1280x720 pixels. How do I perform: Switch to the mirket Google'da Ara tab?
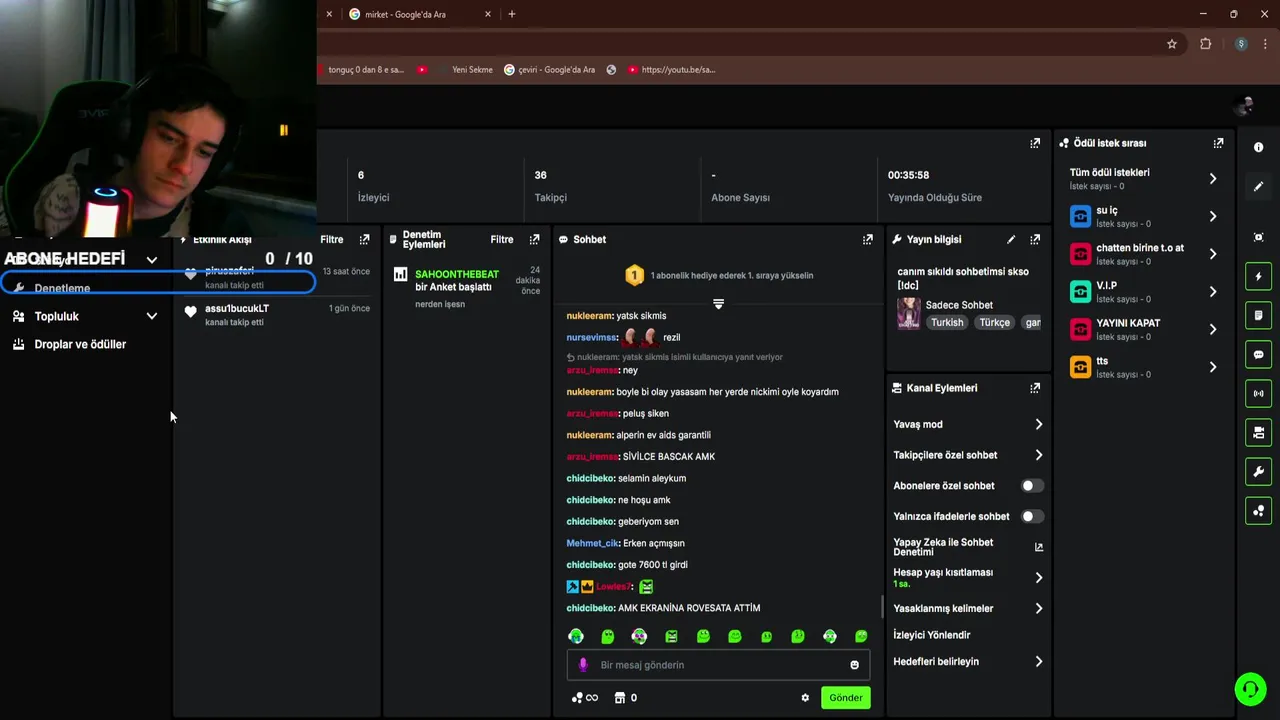pos(418,14)
